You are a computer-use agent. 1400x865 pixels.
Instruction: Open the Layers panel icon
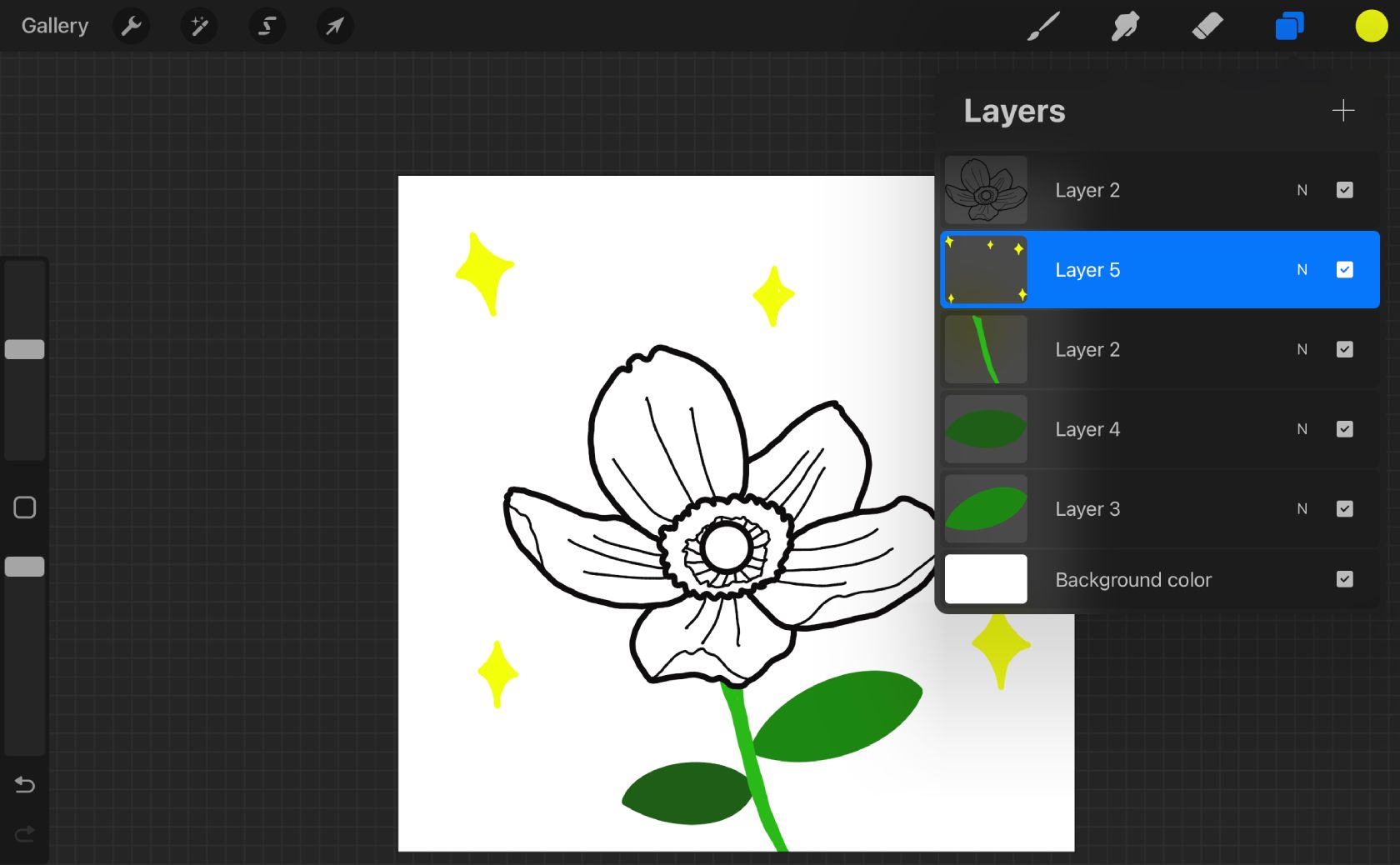[x=1288, y=26]
